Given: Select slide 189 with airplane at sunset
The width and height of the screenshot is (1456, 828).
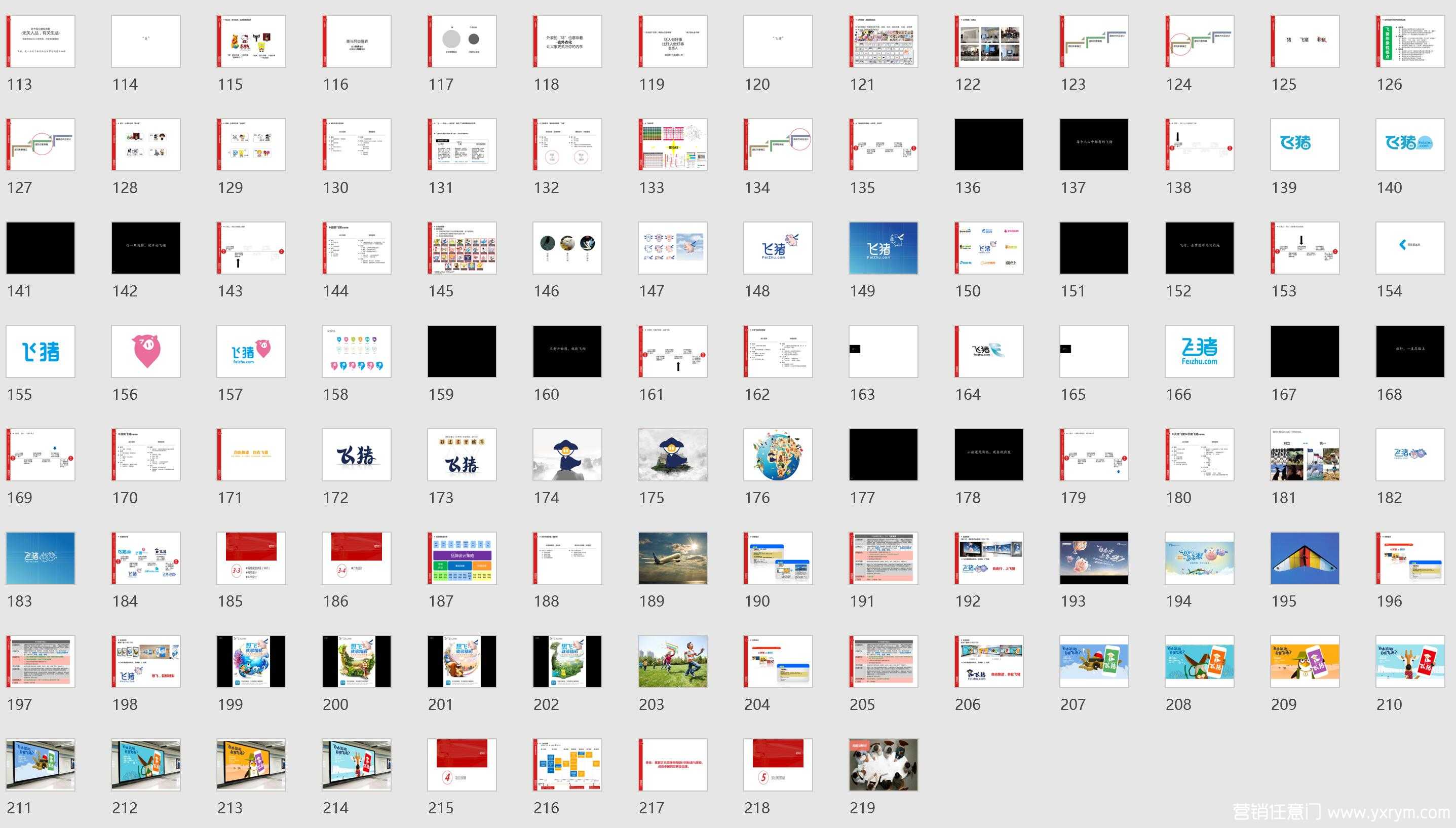Looking at the screenshot, I should click(673, 558).
